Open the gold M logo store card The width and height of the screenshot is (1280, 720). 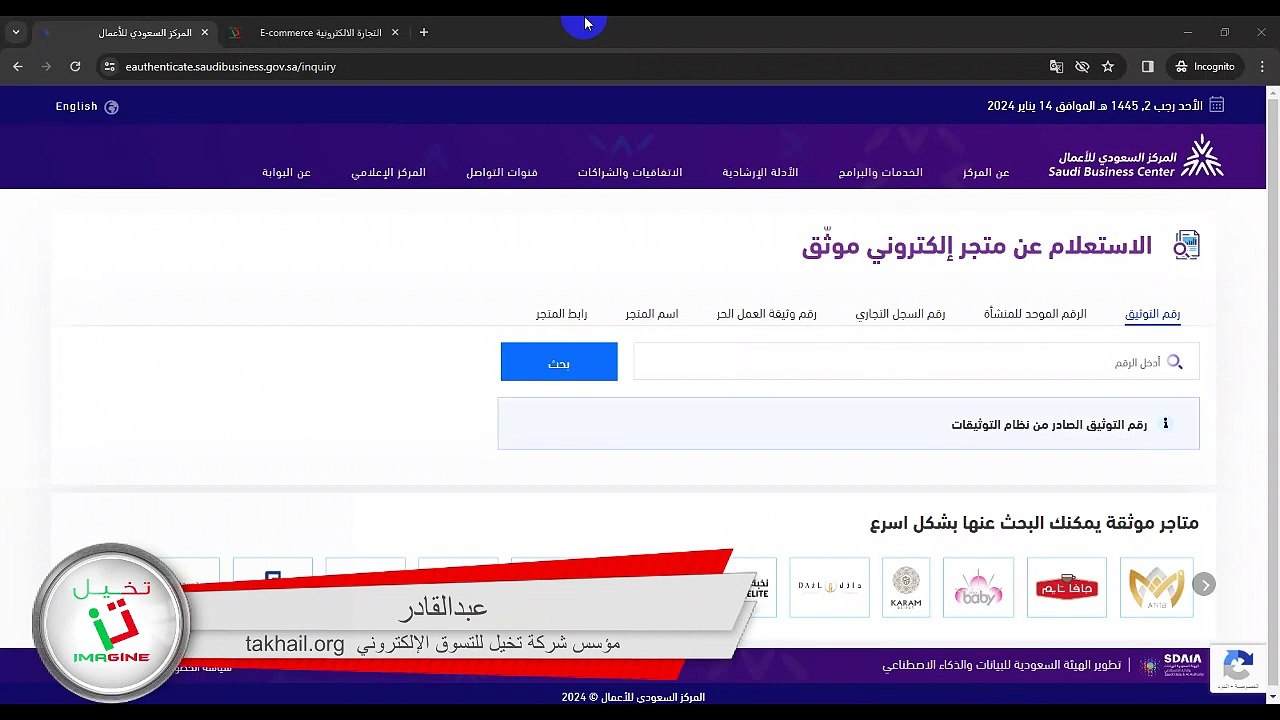point(1157,587)
